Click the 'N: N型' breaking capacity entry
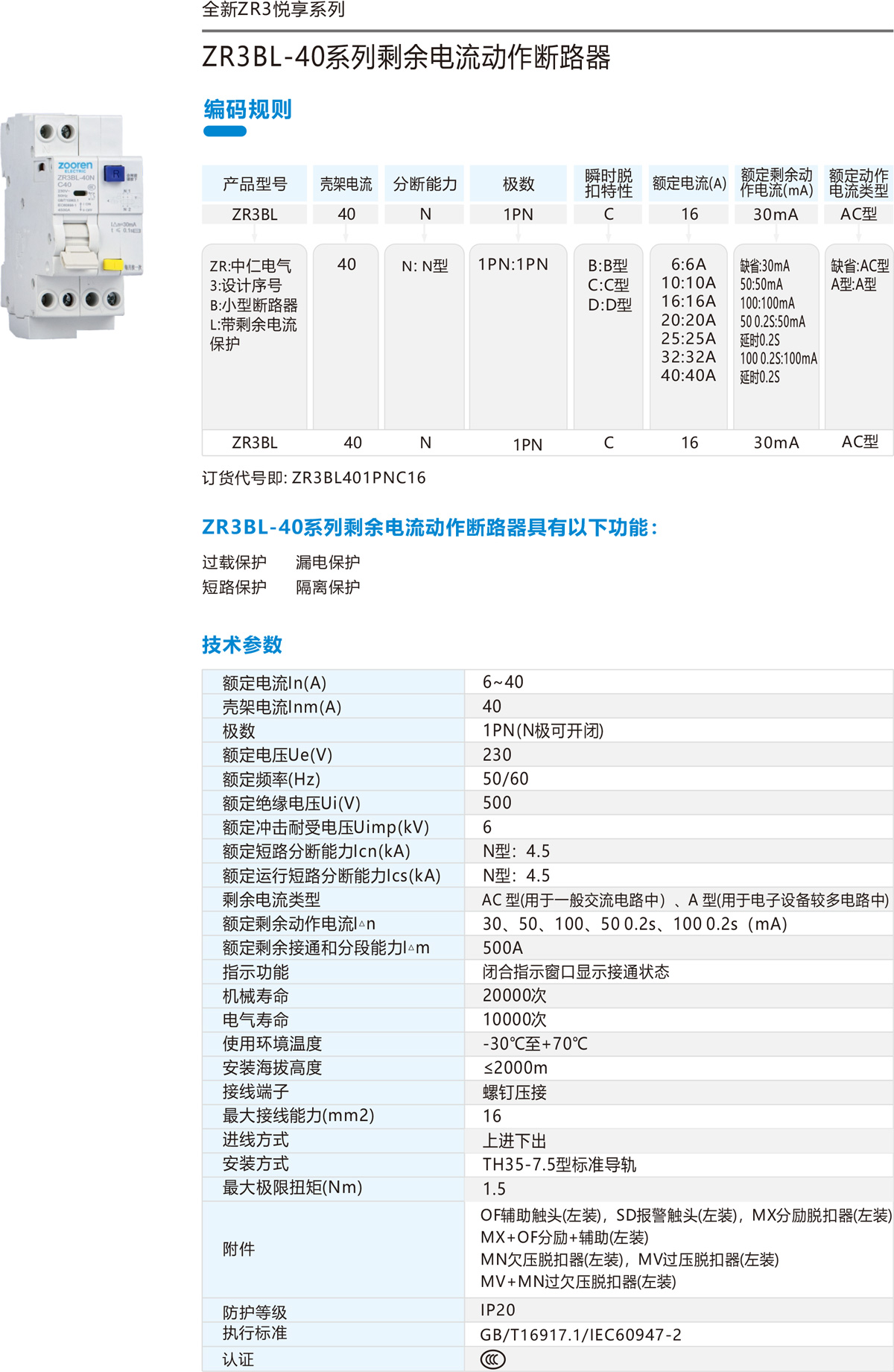The height and width of the screenshot is (1372, 894). tap(425, 266)
